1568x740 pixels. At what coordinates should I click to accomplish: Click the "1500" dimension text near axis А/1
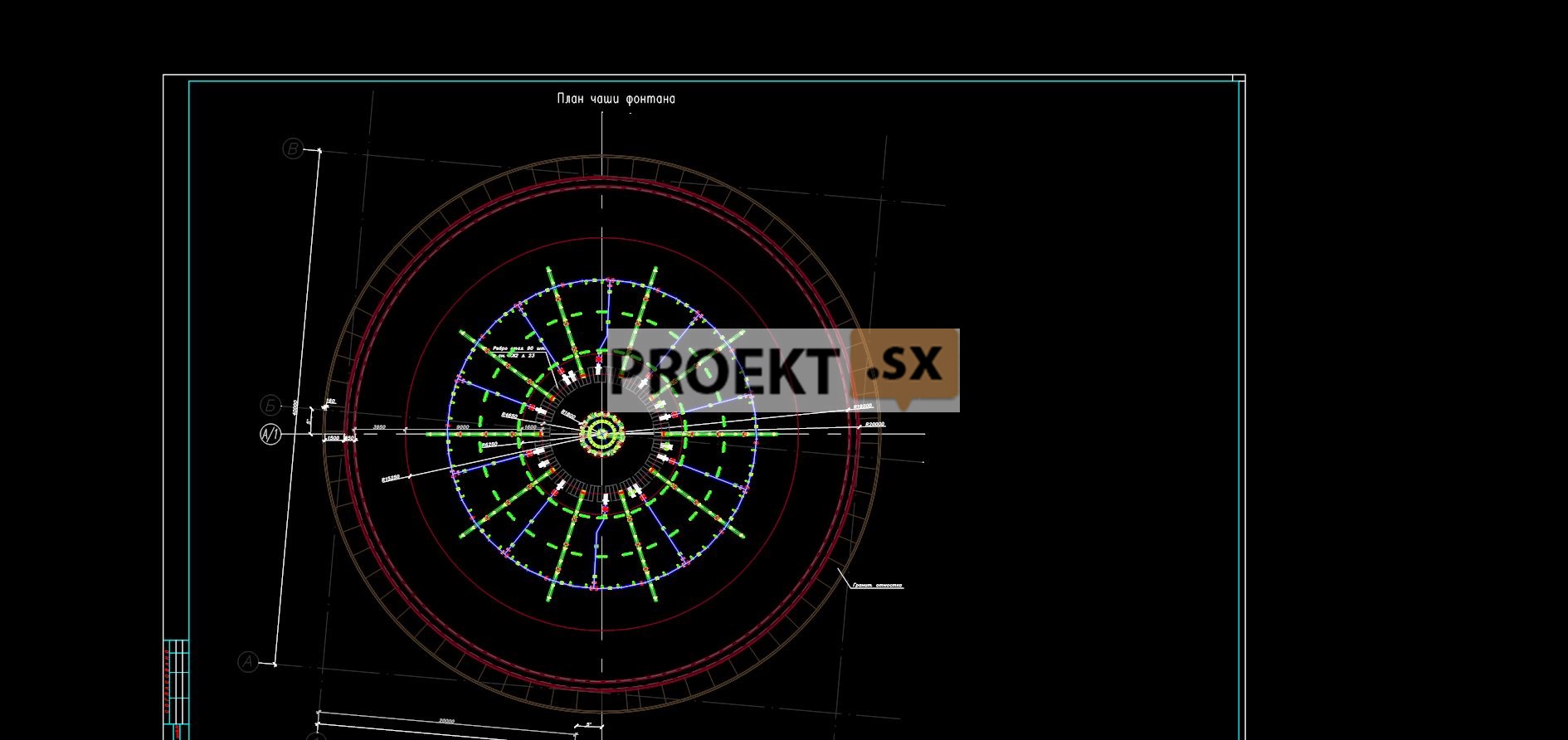[x=333, y=437]
